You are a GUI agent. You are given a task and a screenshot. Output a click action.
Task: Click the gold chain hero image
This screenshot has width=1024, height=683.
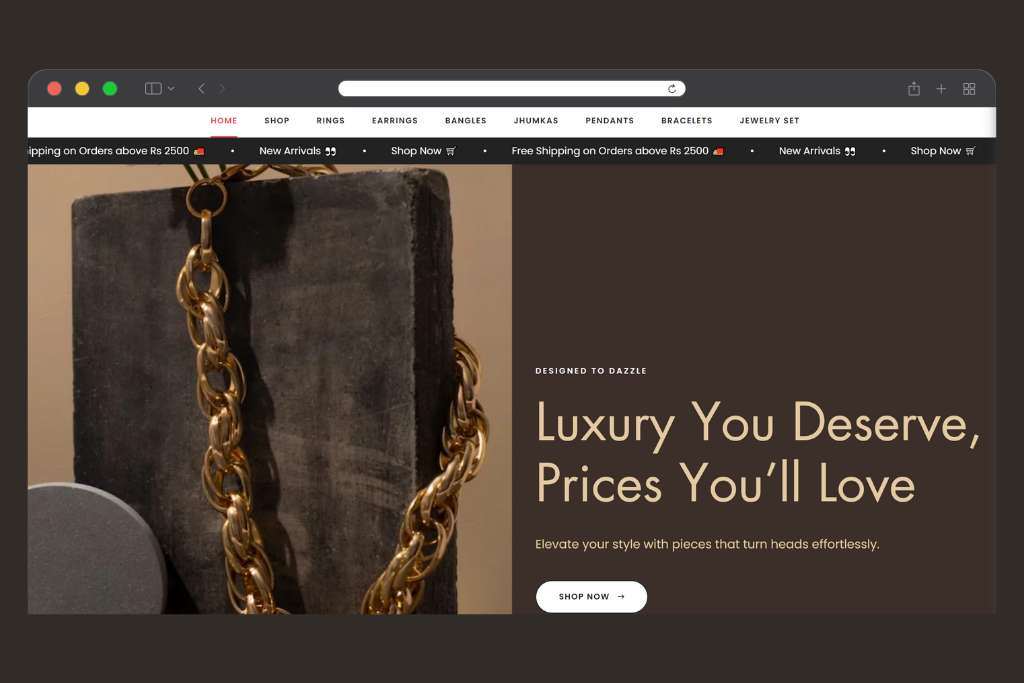(270, 389)
